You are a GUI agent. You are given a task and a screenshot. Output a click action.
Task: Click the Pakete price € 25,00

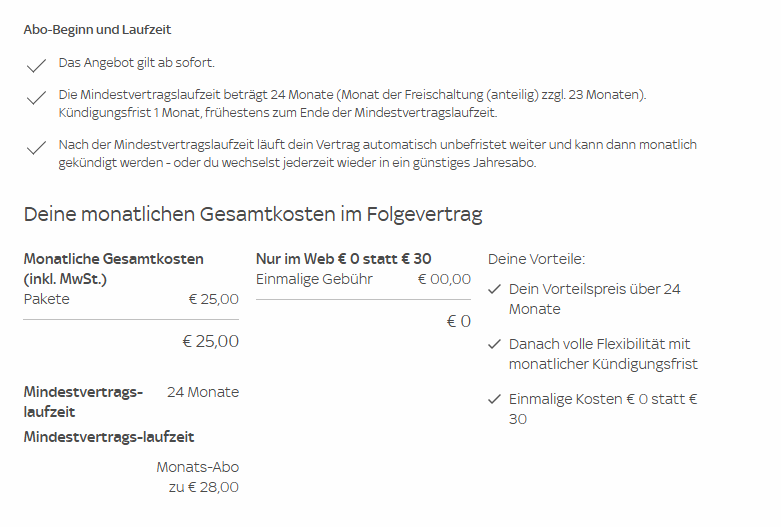tap(214, 299)
